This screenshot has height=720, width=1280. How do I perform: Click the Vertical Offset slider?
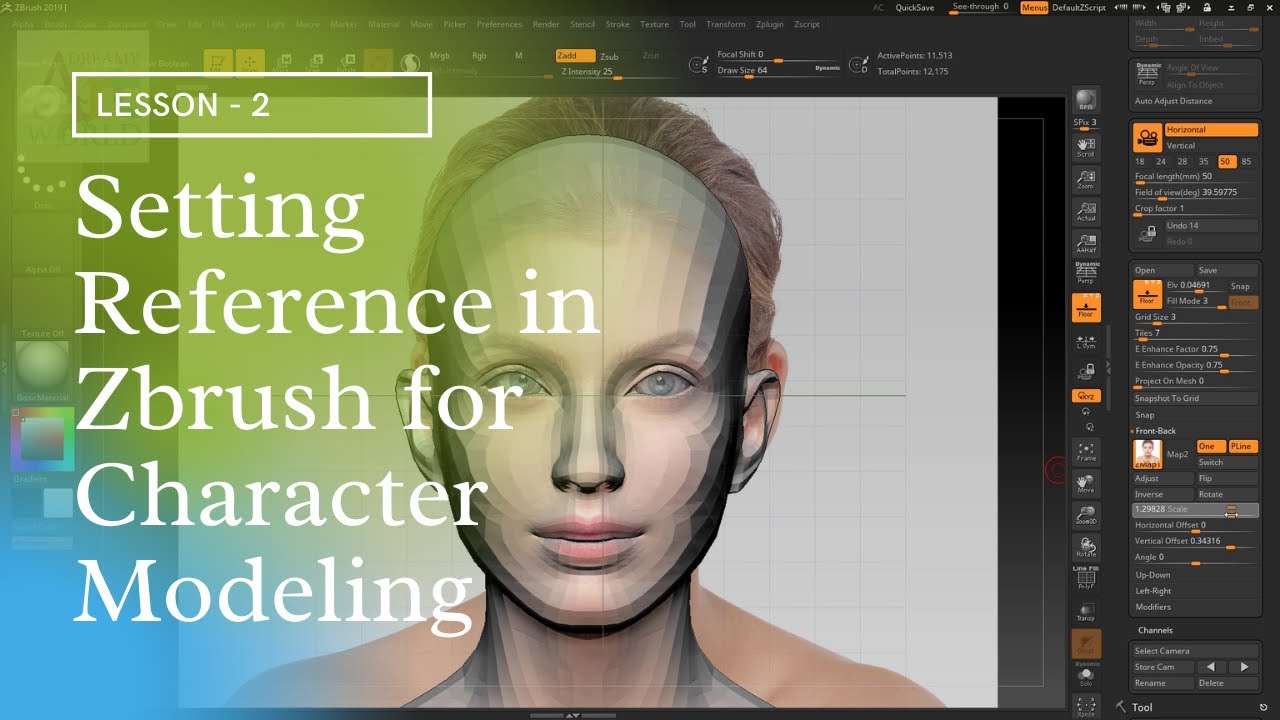point(1195,542)
